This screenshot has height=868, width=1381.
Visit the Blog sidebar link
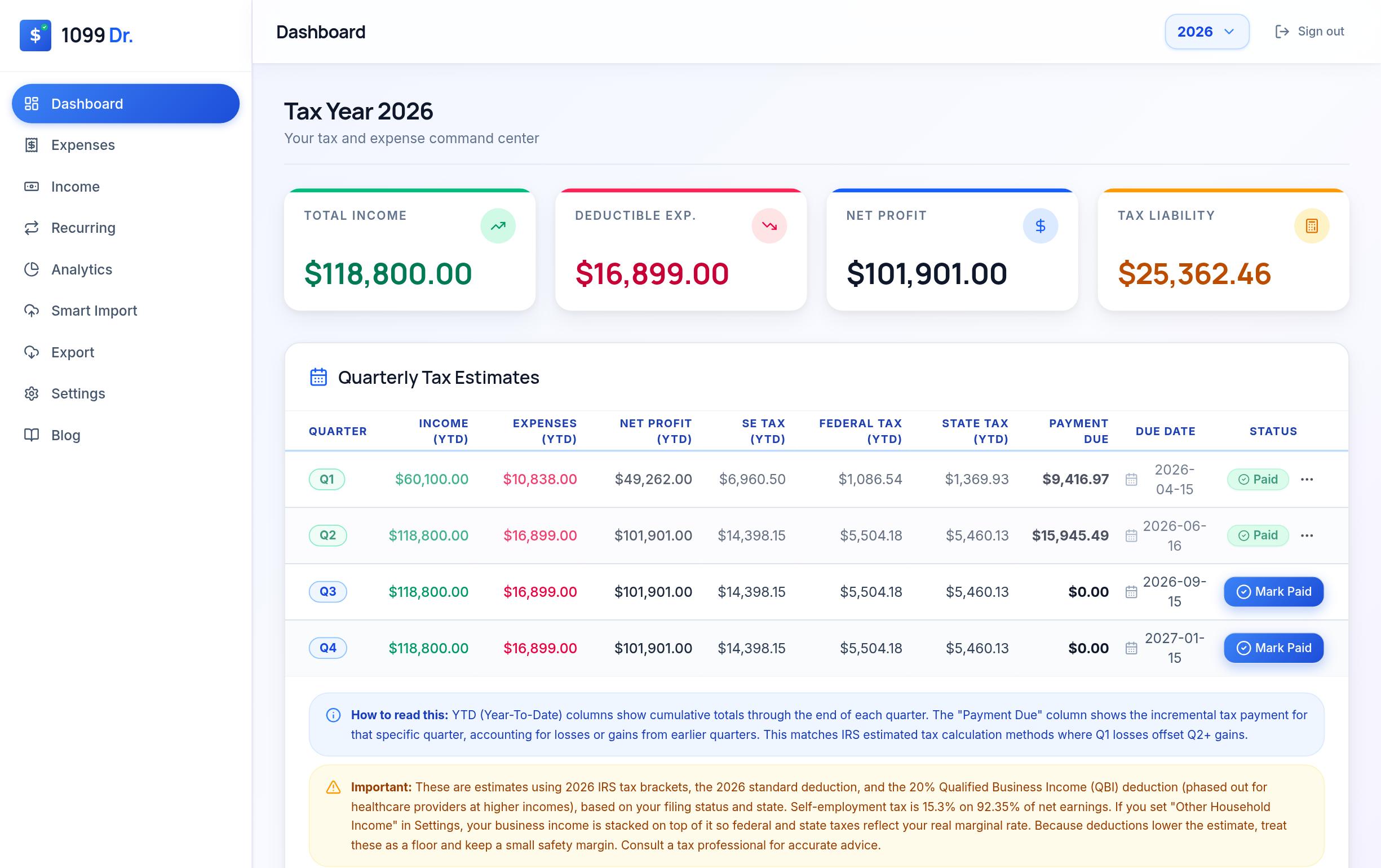[x=126, y=435]
